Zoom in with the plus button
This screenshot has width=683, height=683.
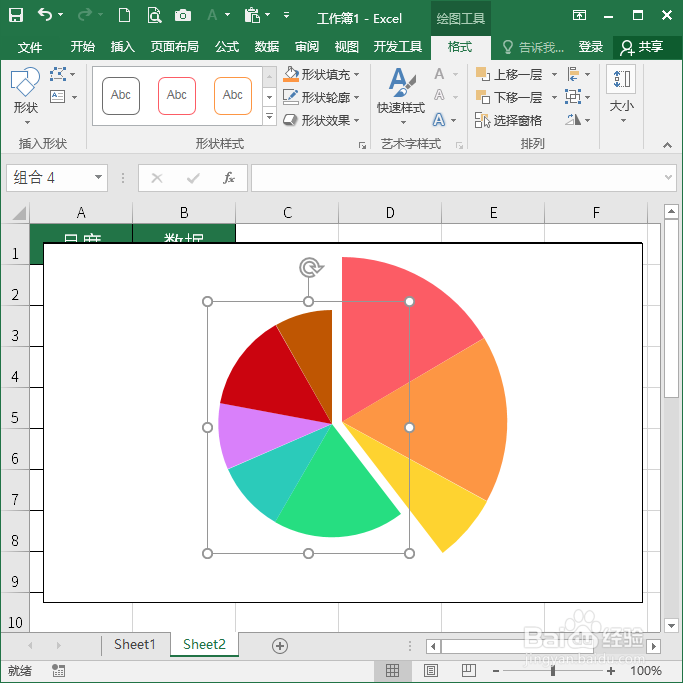[611, 671]
